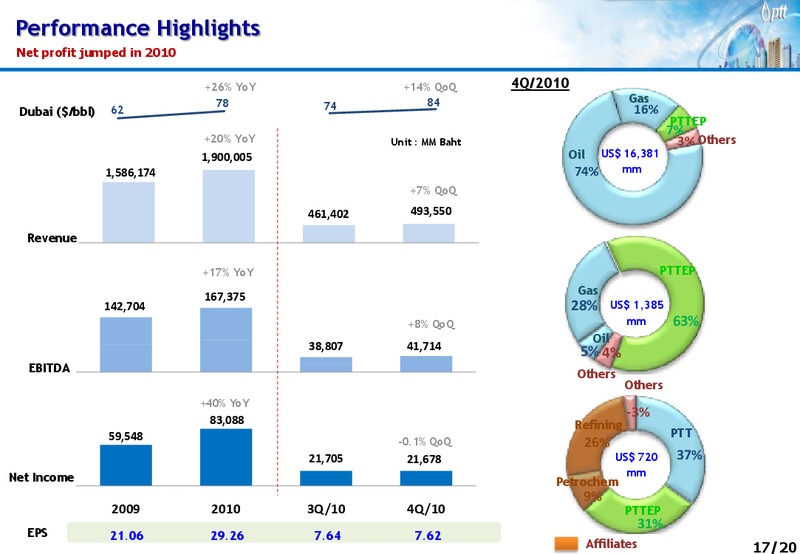Click the +20% YoY revenue annotation
This screenshot has height=554, width=800.
230,139
